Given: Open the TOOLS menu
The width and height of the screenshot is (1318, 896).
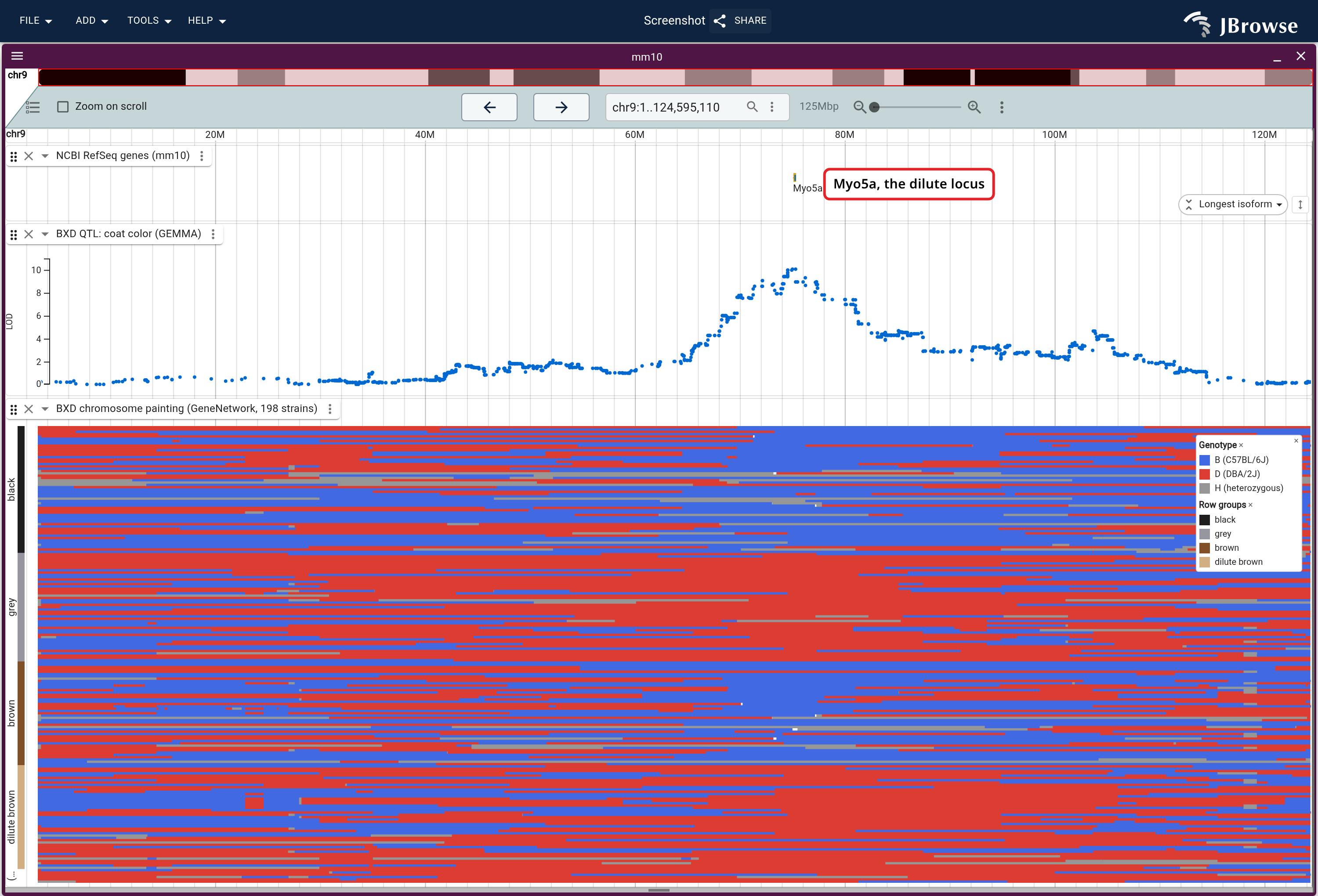Looking at the screenshot, I should point(149,20).
